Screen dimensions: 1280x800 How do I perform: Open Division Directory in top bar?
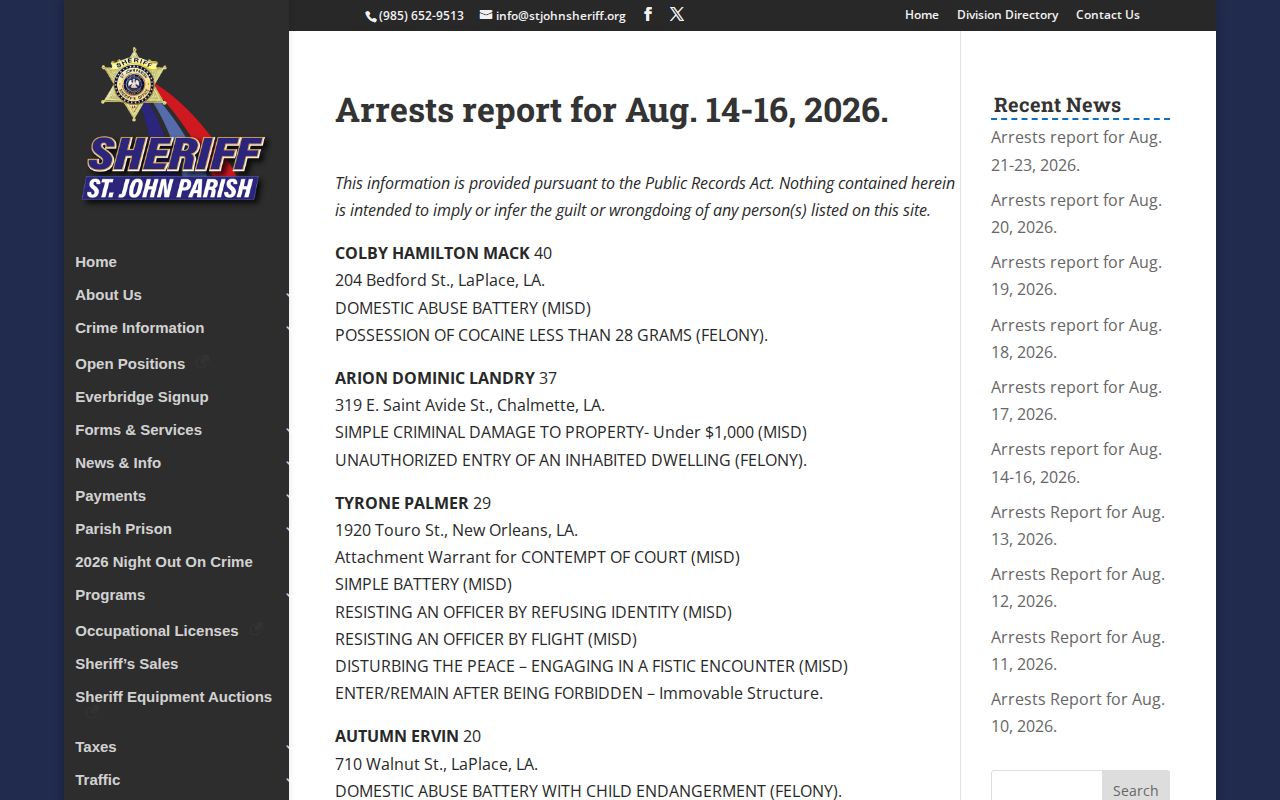1007,15
